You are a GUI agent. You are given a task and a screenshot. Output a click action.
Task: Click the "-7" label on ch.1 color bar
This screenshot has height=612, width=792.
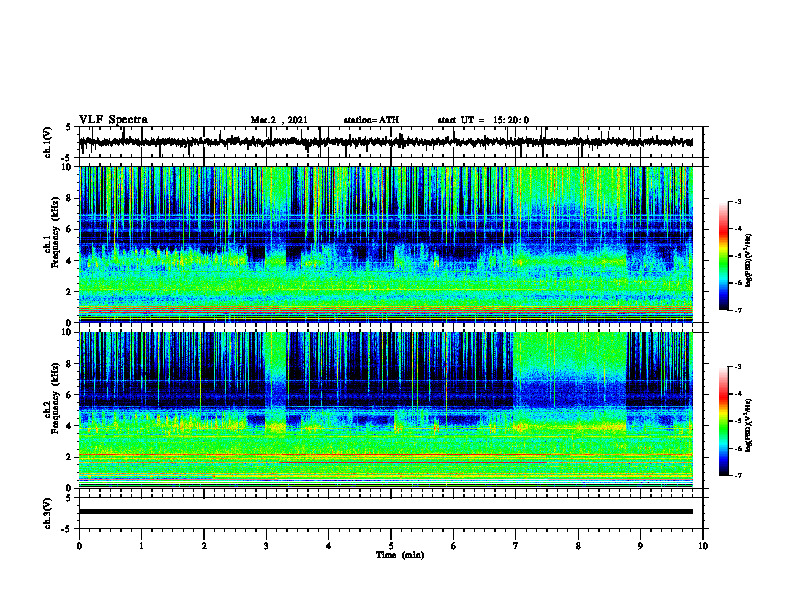[737, 310]
